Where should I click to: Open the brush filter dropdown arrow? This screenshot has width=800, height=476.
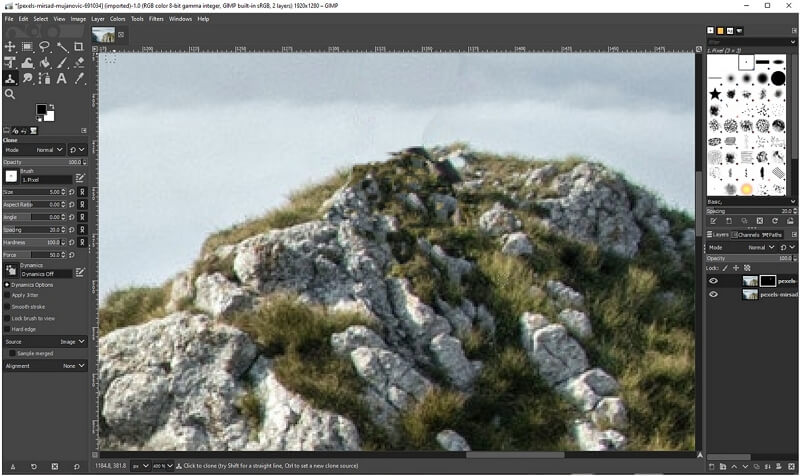tap(793, 42)
